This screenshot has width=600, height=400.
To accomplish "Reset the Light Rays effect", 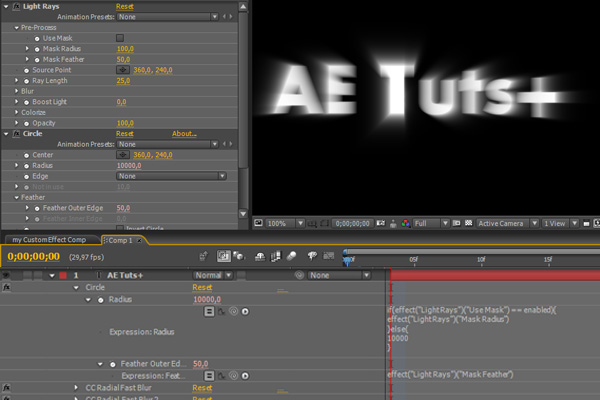I will (125, 7).
